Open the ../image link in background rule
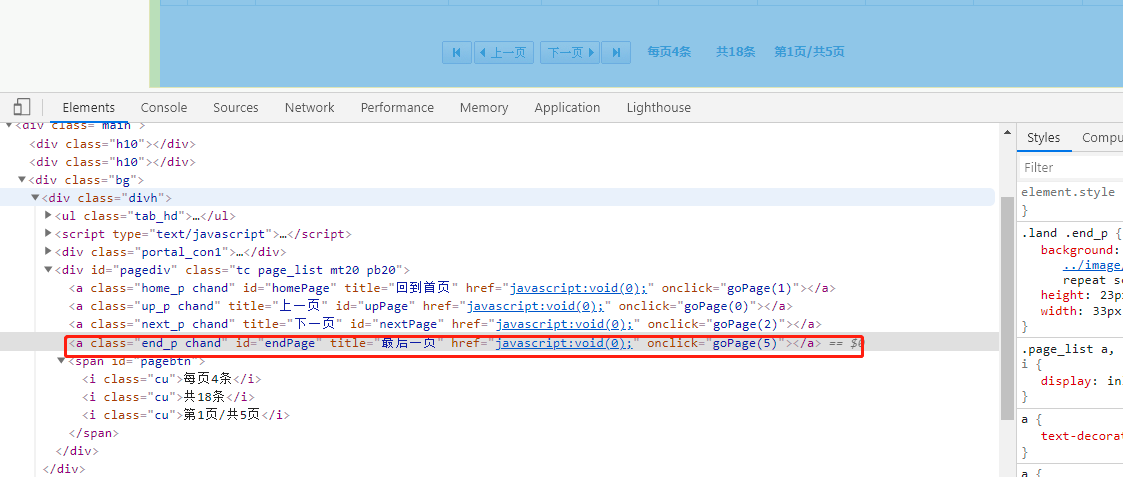This screenshot has width=1123, height=477. pos(1092,265)
